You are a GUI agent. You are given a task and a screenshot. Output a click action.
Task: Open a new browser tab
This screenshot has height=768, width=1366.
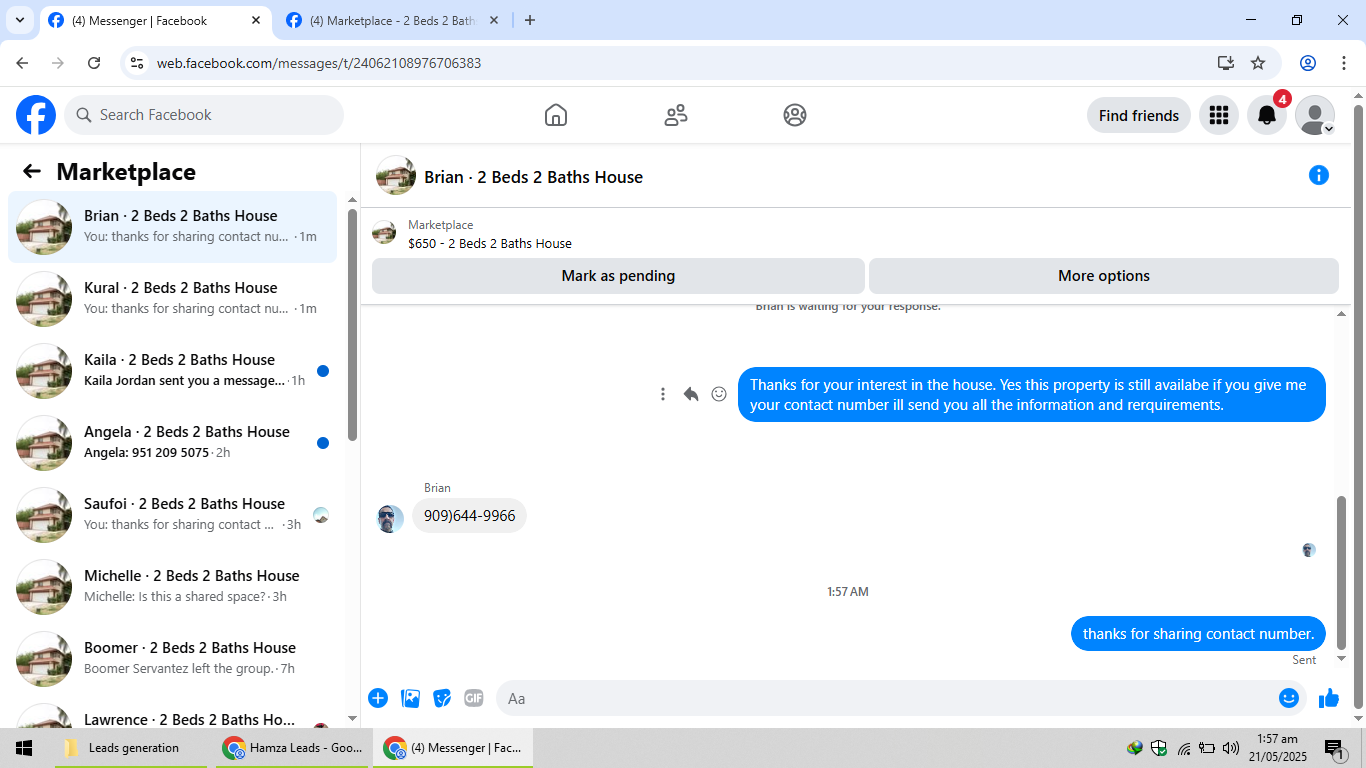pos(530,20)
